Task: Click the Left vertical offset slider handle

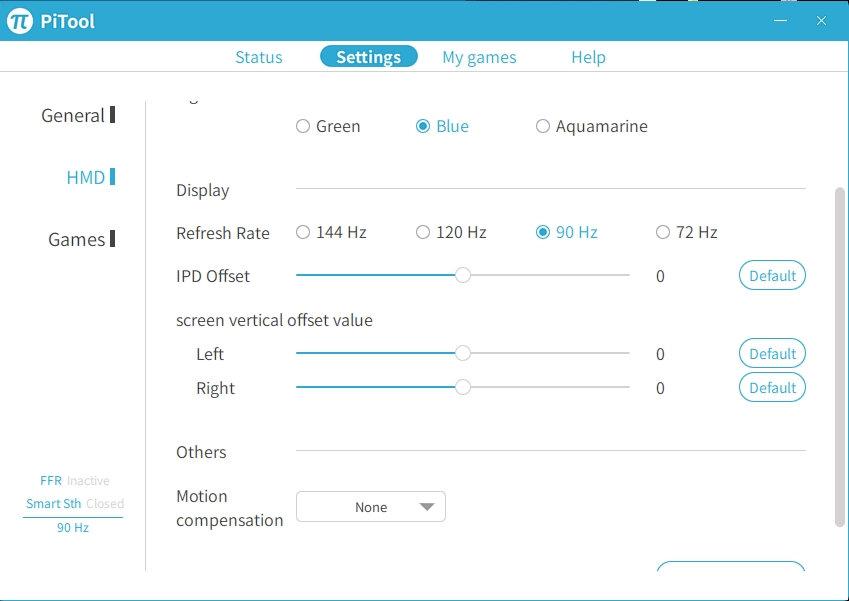Action: (463, 353)
